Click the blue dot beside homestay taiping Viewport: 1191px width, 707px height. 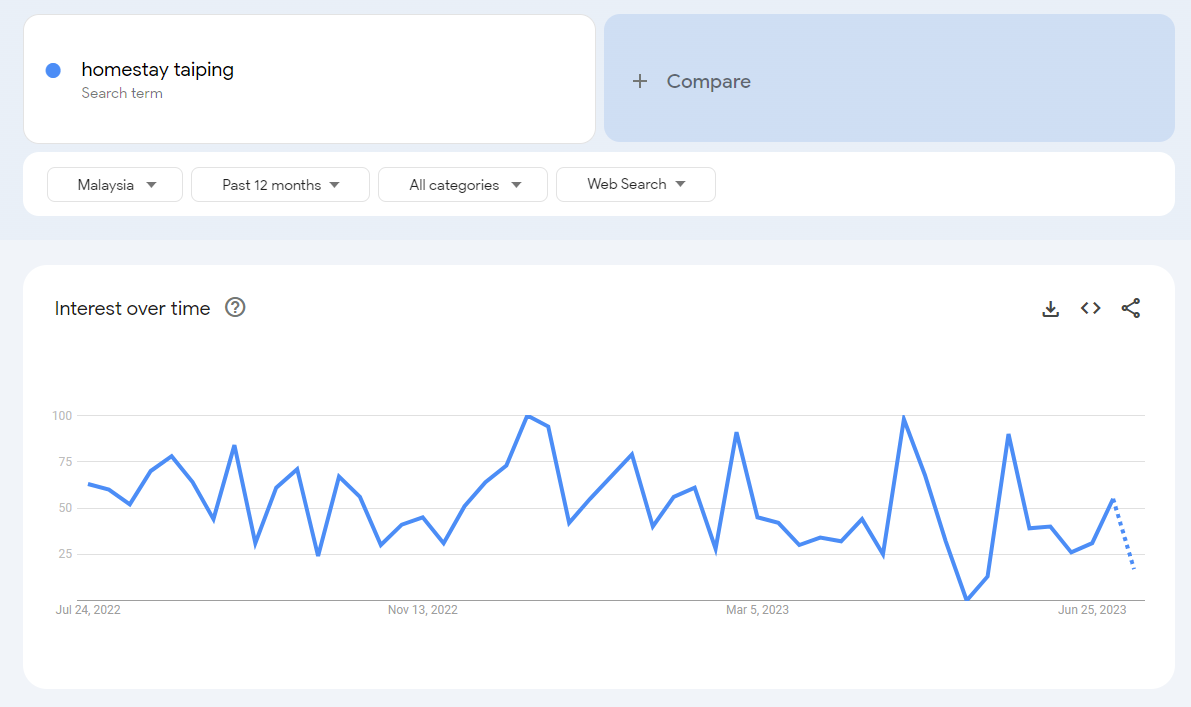click(54, 70)
